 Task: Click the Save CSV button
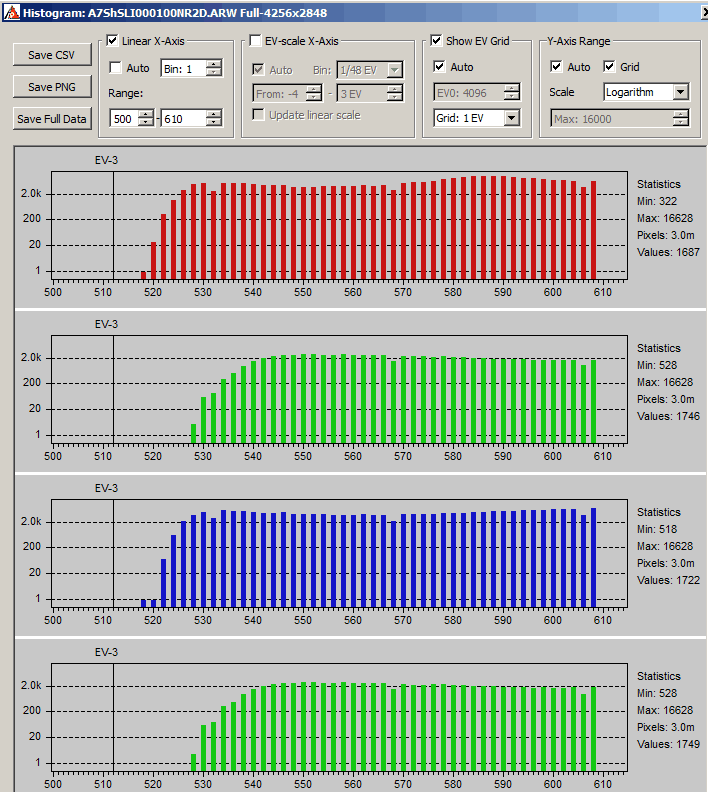(51, 55)
